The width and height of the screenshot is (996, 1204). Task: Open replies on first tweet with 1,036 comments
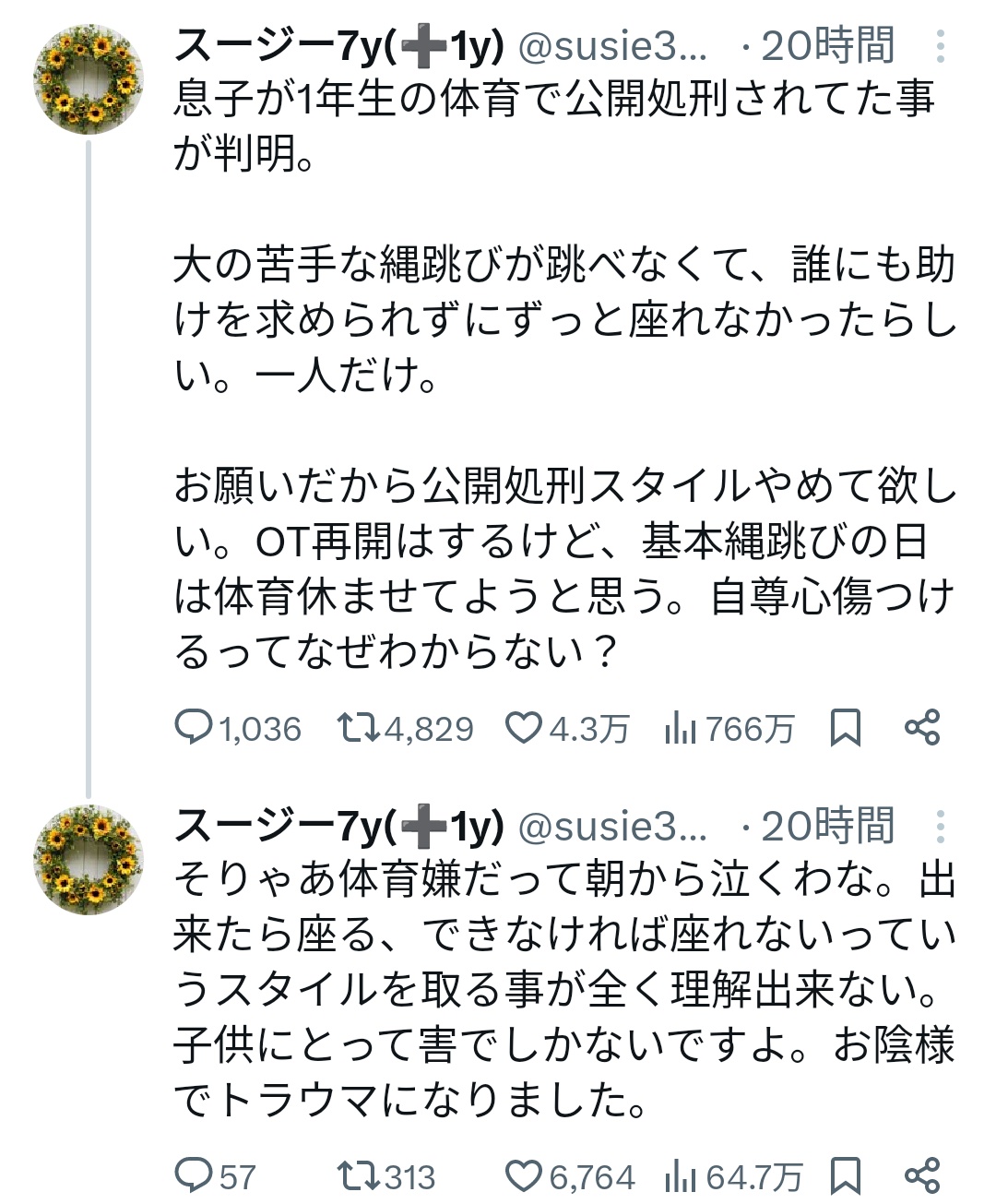[x=239, y=729]
